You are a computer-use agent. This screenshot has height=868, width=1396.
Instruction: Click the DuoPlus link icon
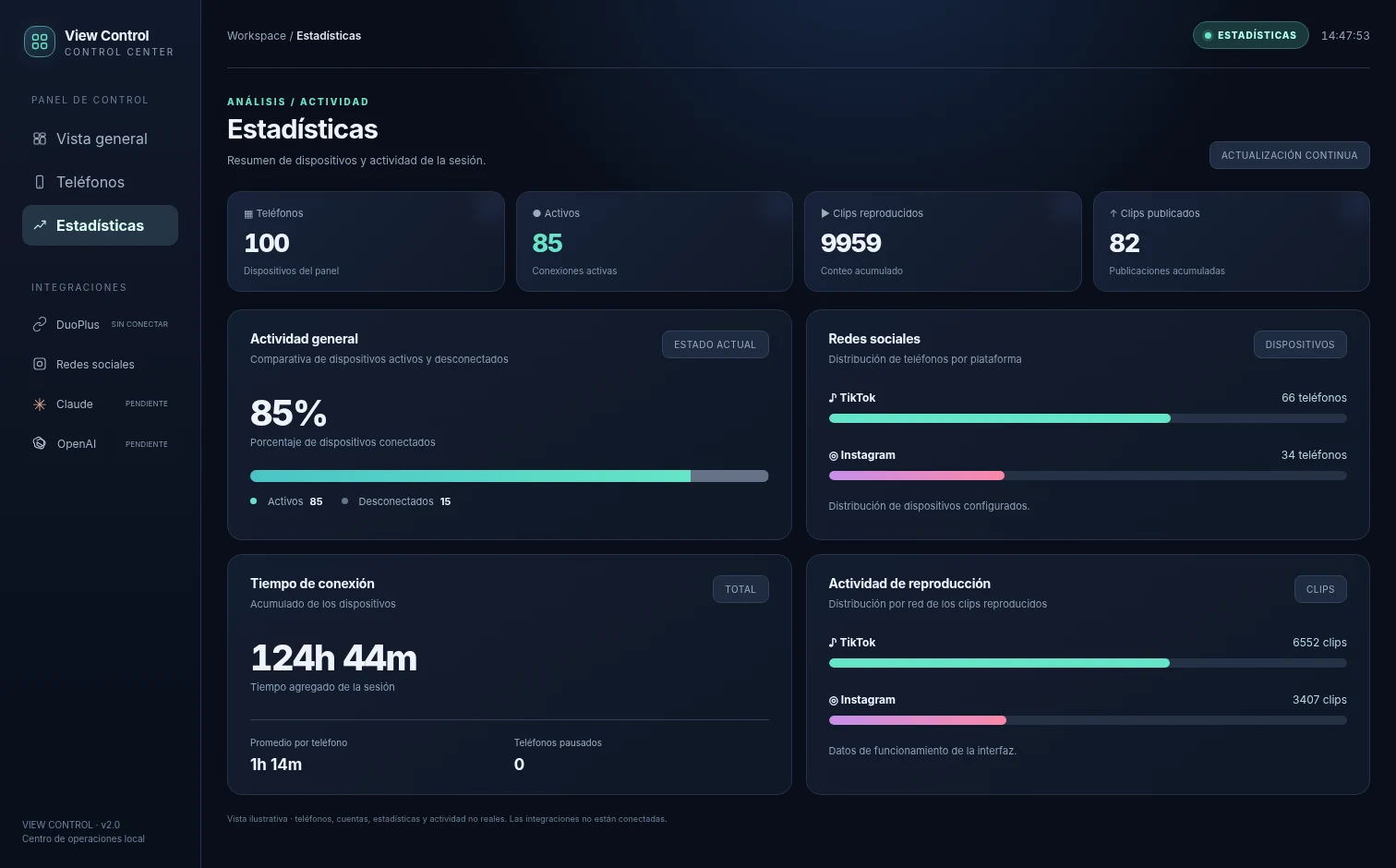[x=40, y=324]
